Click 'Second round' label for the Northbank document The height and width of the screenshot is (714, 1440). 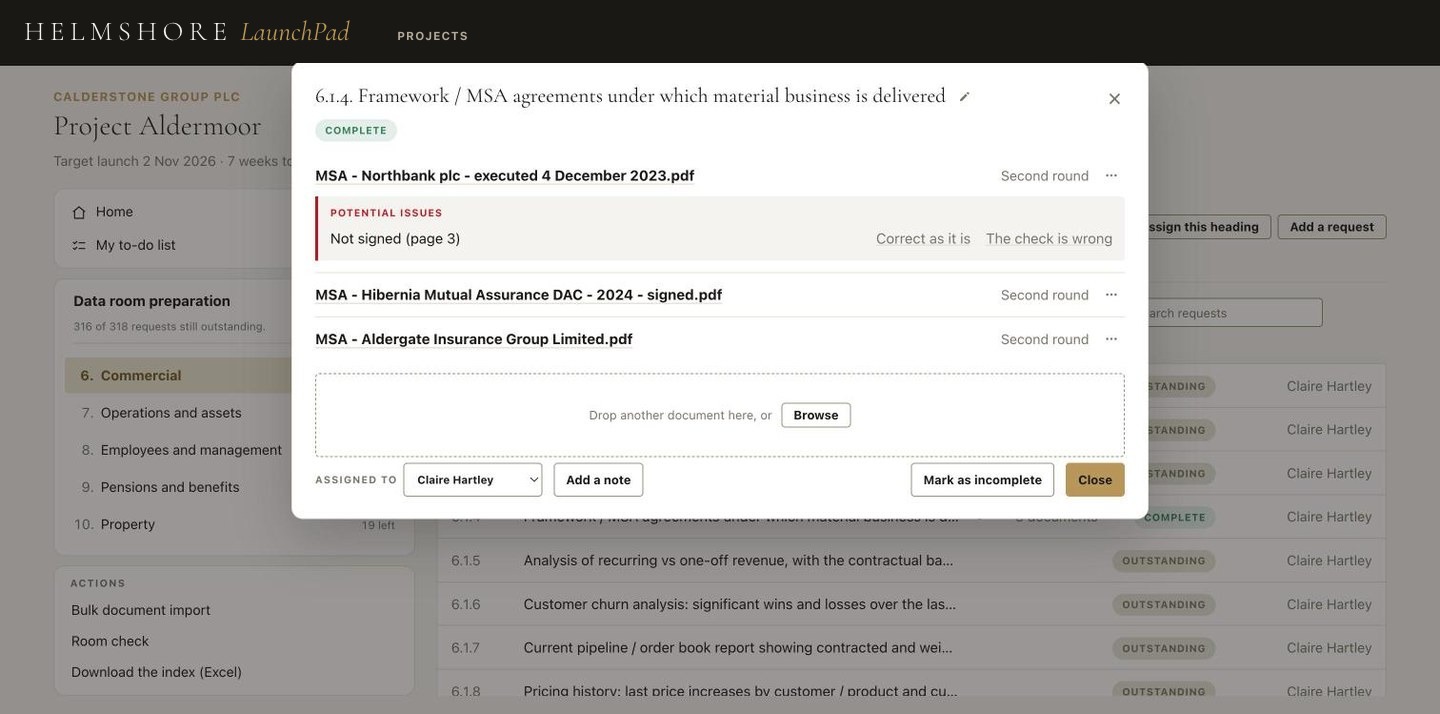tap(1045, 175)
